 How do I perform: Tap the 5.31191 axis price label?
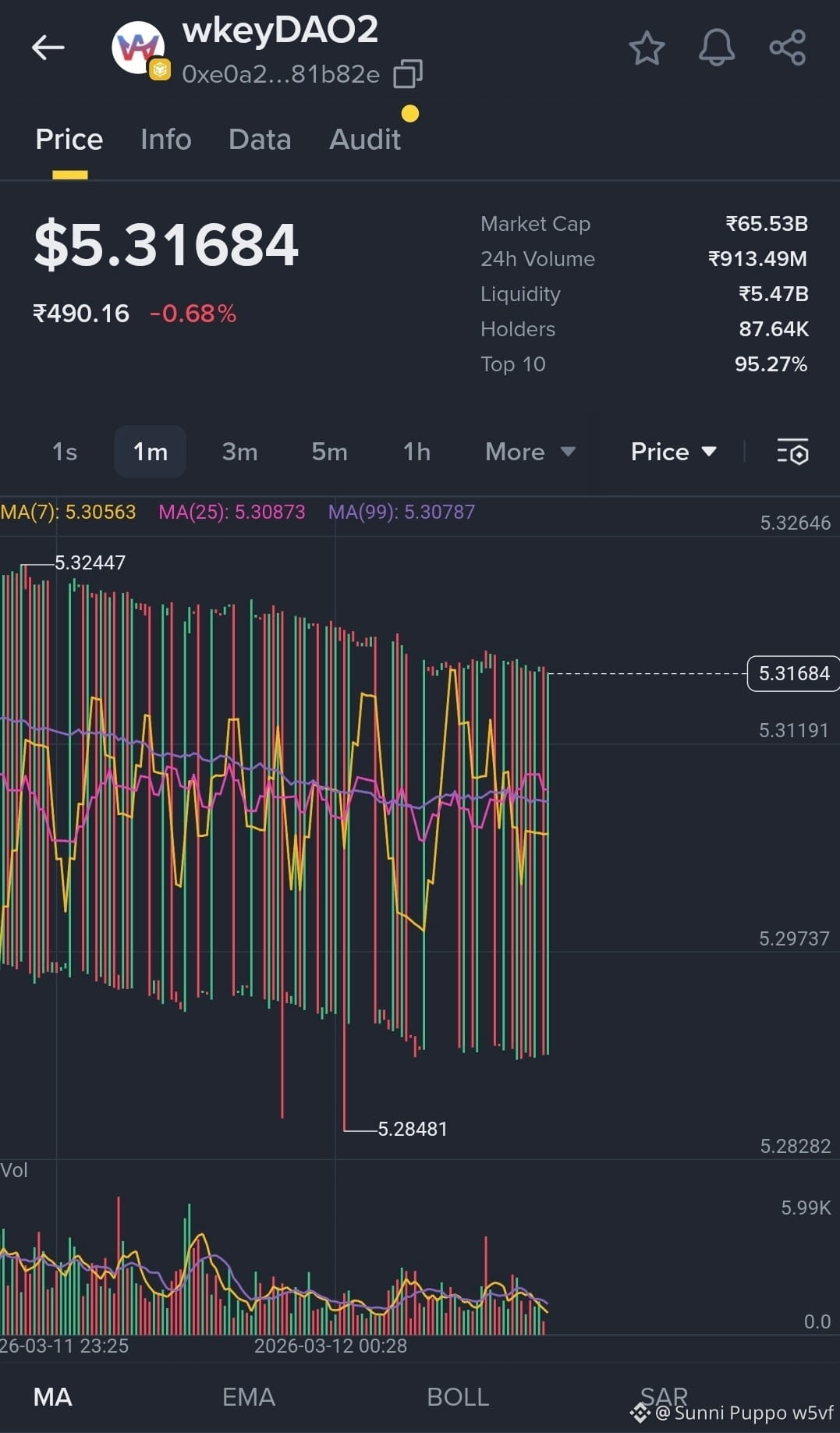pyautogui.click(x=794, y=730)
